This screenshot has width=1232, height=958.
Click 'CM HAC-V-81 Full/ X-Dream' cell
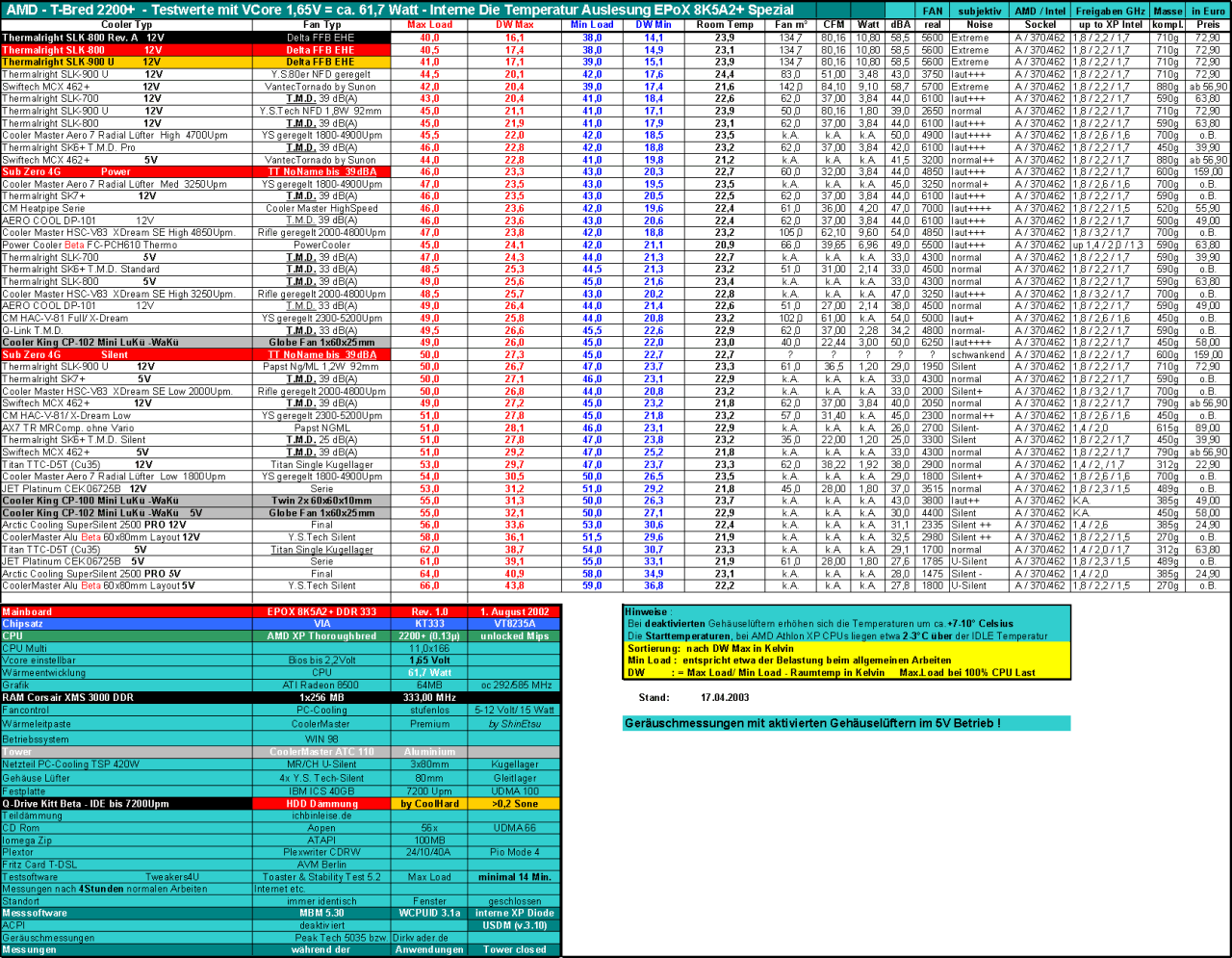tap(127, 318)
